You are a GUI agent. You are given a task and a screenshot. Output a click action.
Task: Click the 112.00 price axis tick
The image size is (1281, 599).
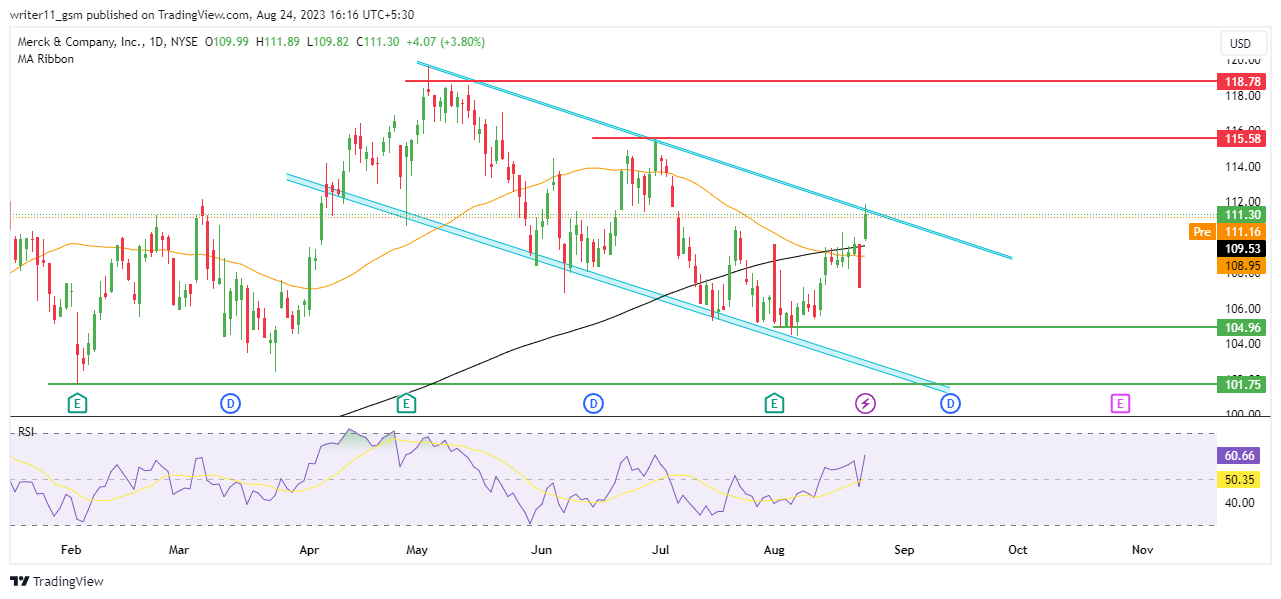click(1243, 202)
